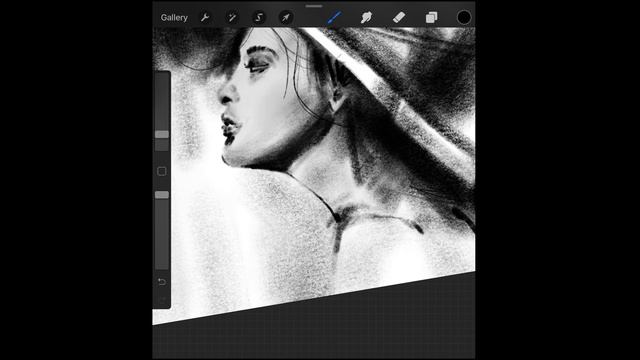The height and width of the screenshot is (360, 640).
Task: Select the Eraser tool
Action: pyautogui.click(x=399, y=18)
